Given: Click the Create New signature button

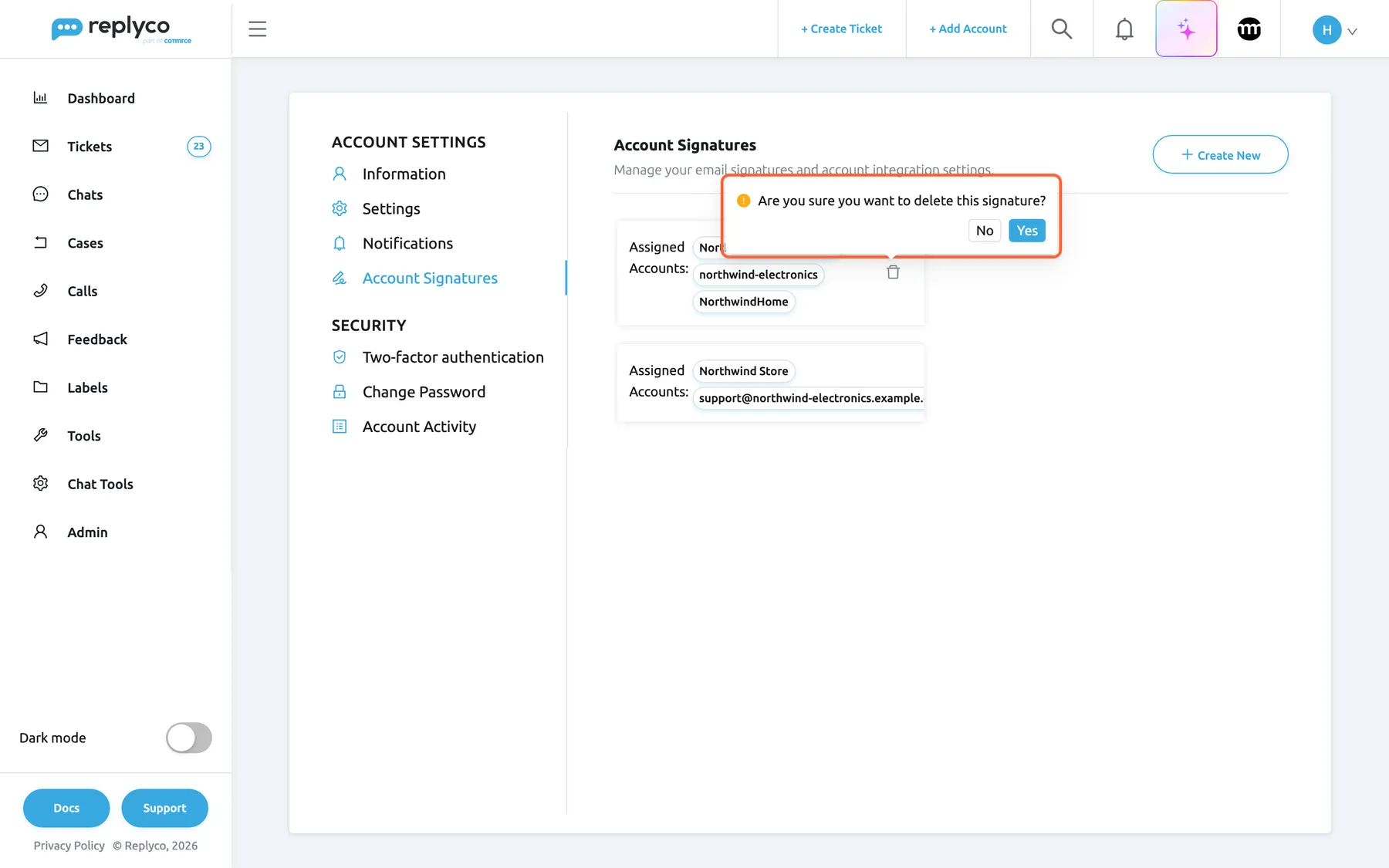Looking at the screenshot, I should [1219, 155].
